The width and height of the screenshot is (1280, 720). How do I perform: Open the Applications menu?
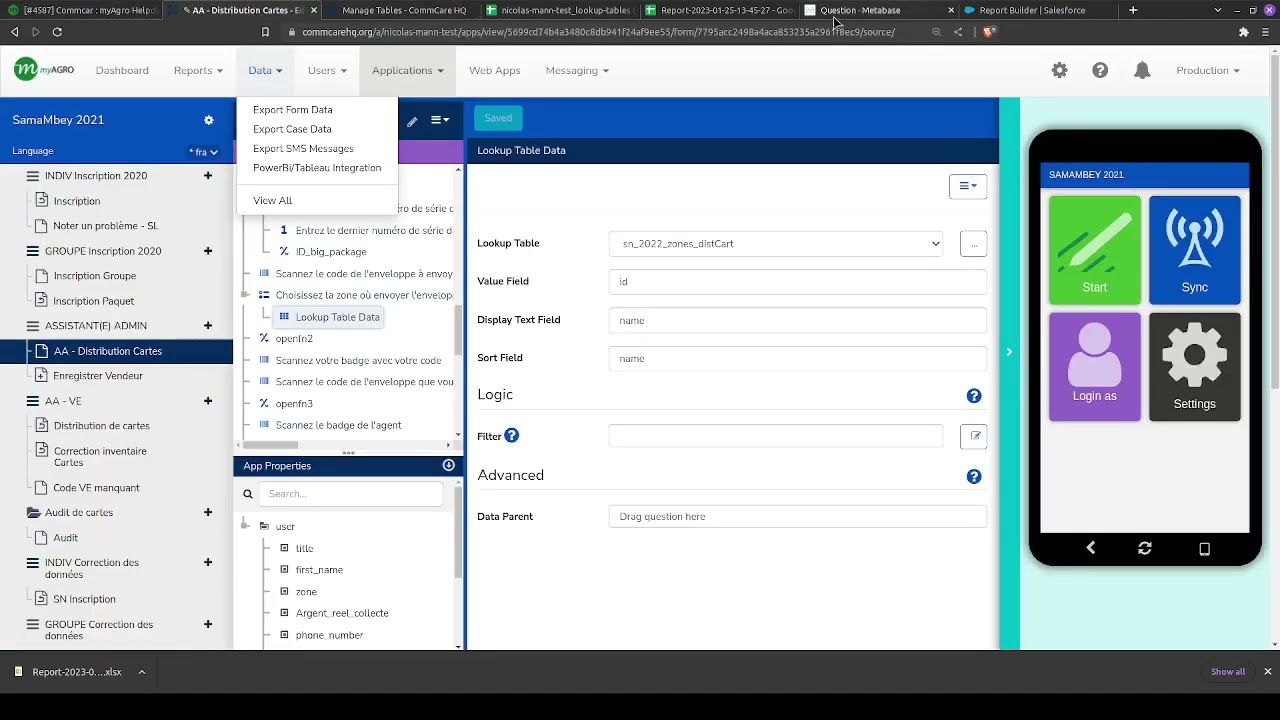408,70
